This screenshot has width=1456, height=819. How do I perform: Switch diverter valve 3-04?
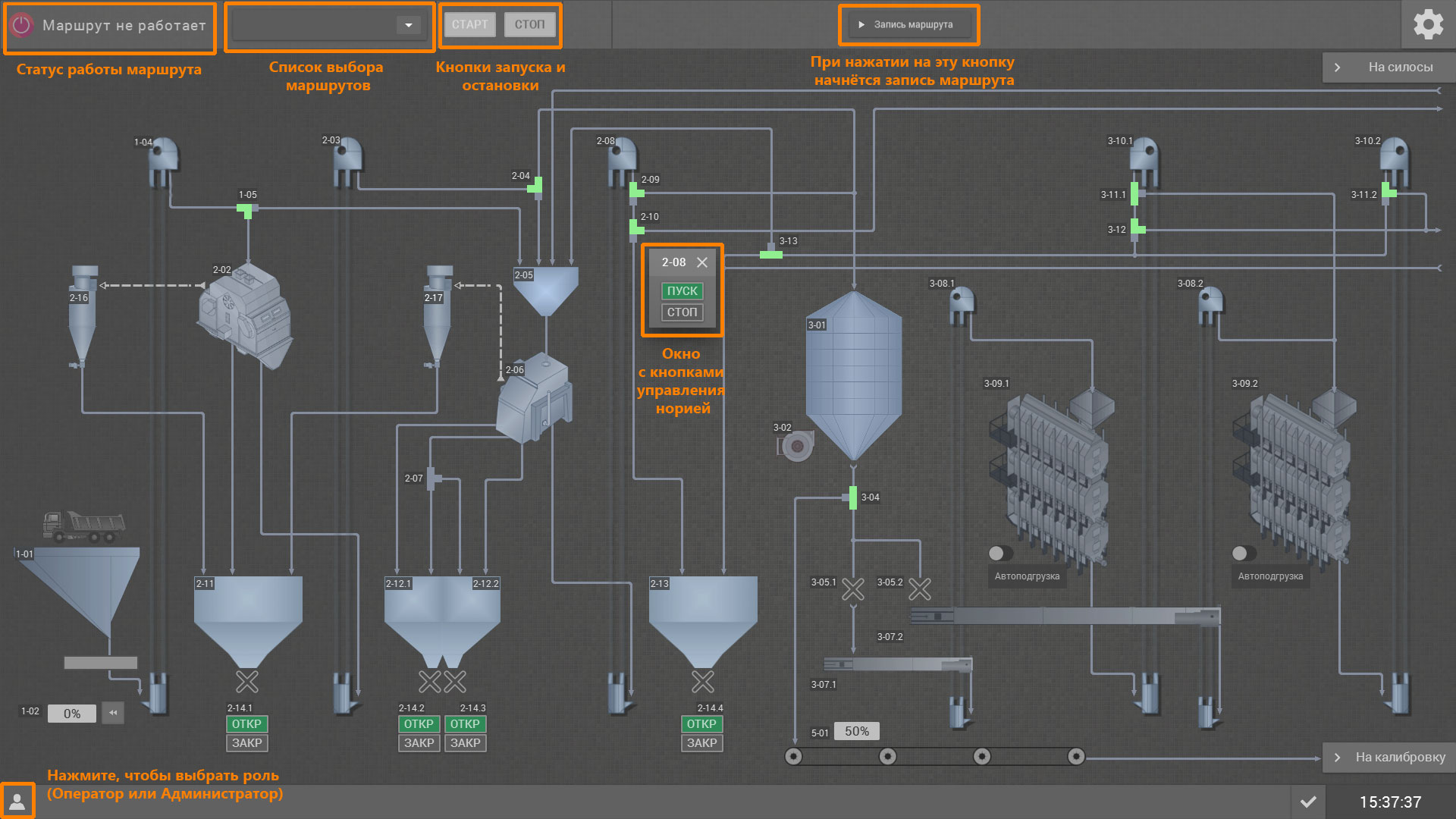[x=853, y=497]
